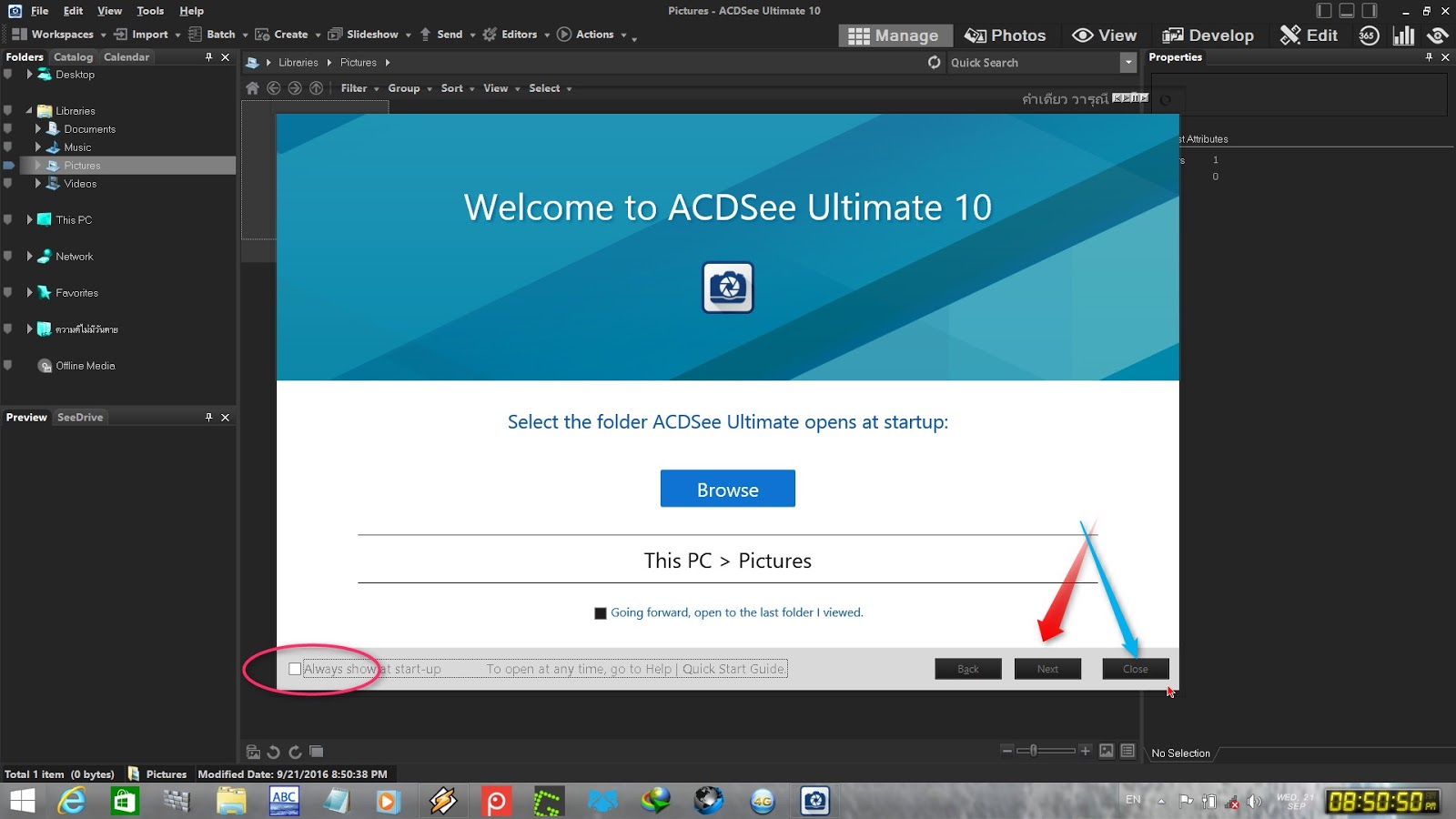1456x819 pixels.
Task: Pin the Folders pane with pushpin icon
Action: [x=208, y=56]
